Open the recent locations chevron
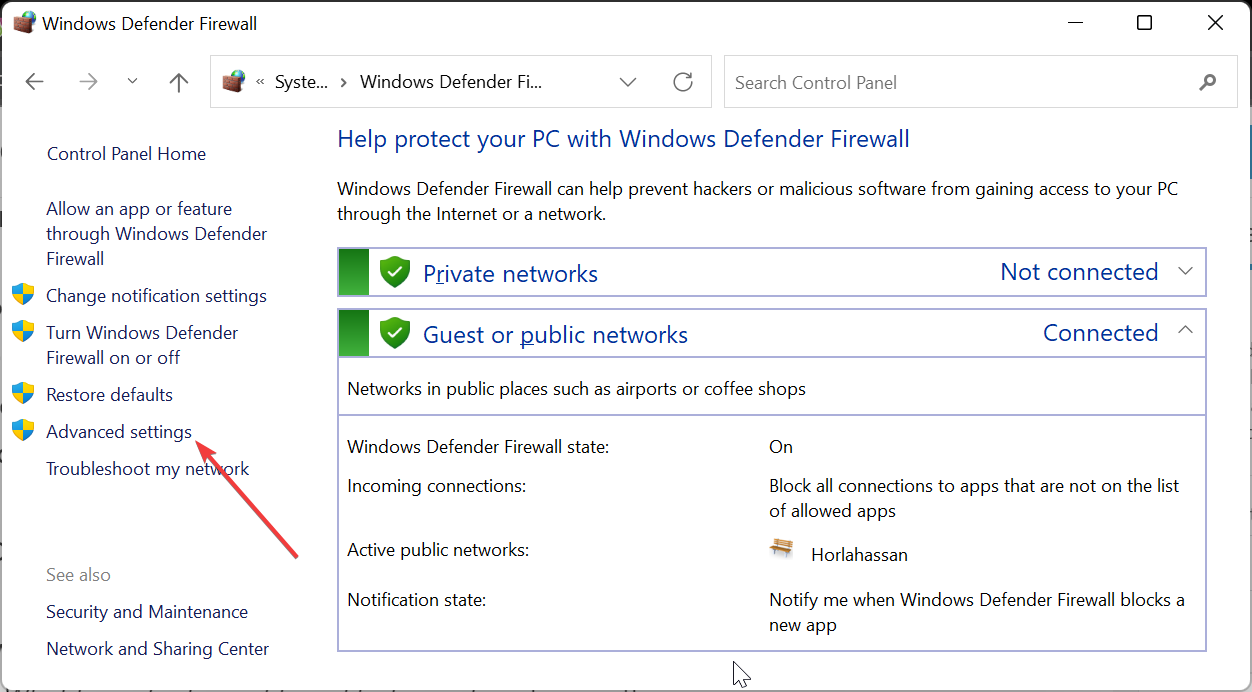 133,82
